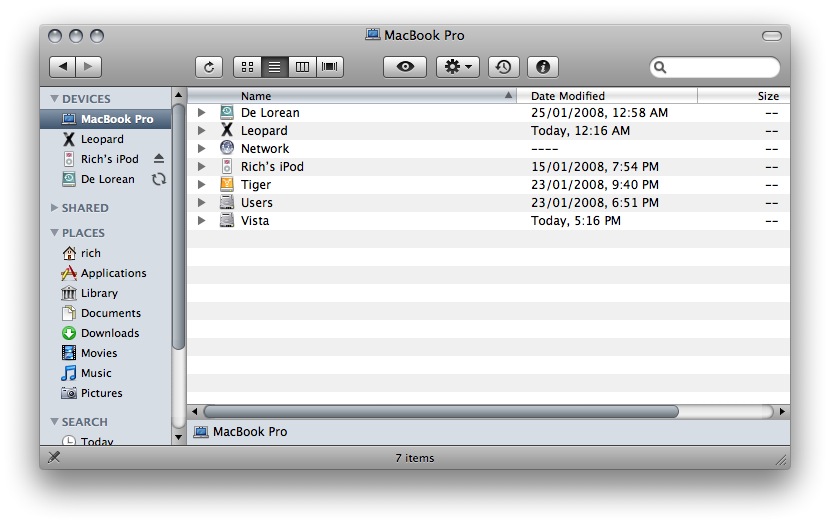Open Pictures in the sidebar
830x524 pixels.
click(x=105, y=393)
